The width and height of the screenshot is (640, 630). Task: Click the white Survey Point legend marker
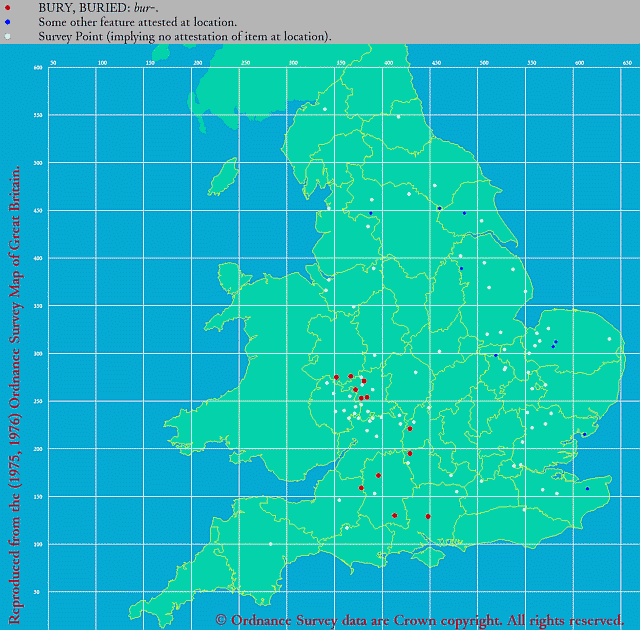click(x=8, y=36)
